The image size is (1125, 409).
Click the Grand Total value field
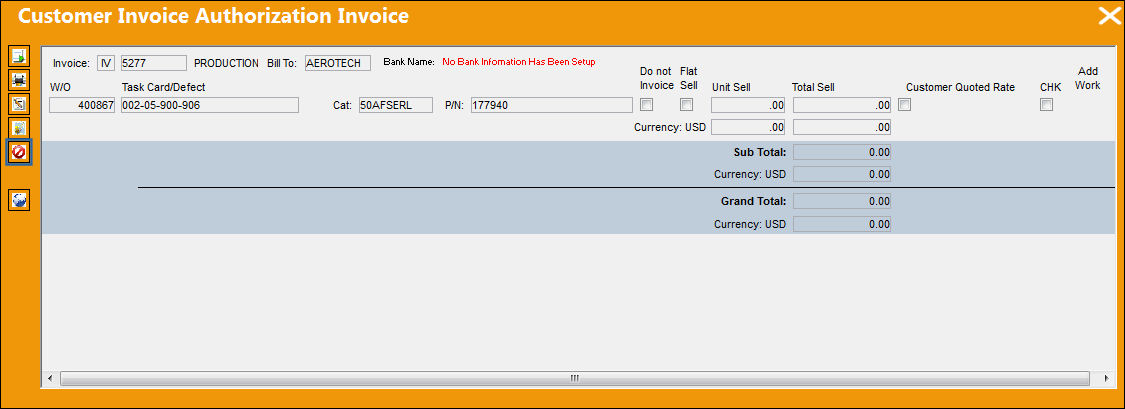tap(842, 202)
